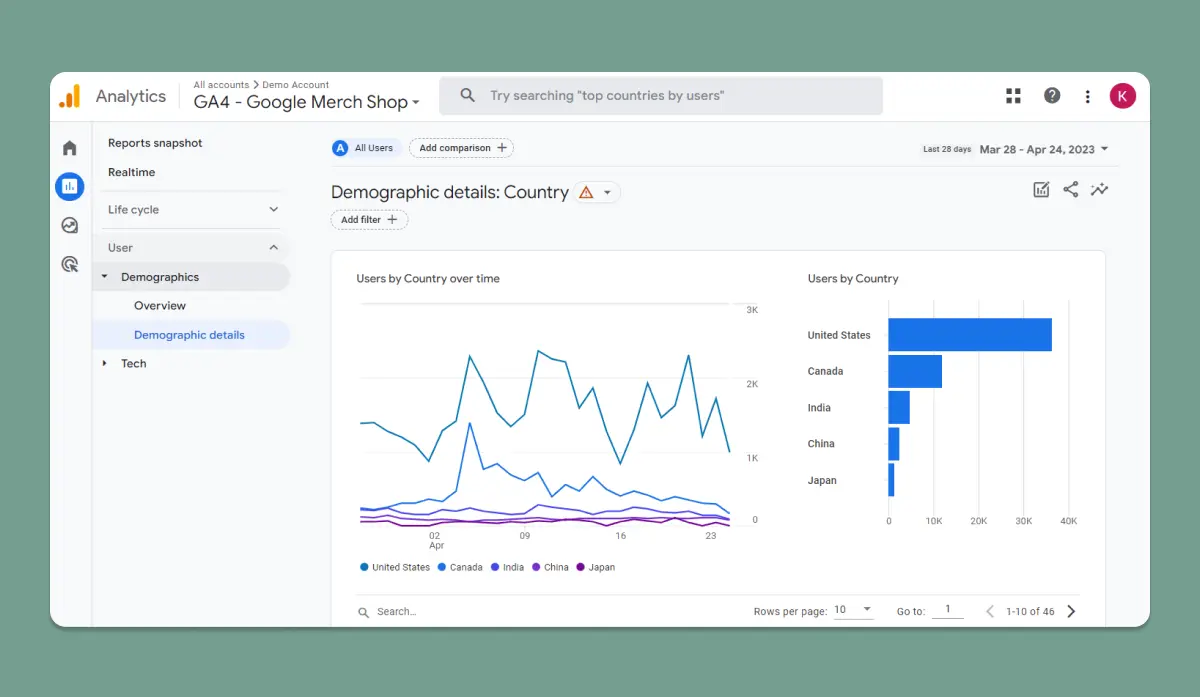Open the date range dropdown

[1043, 149]
